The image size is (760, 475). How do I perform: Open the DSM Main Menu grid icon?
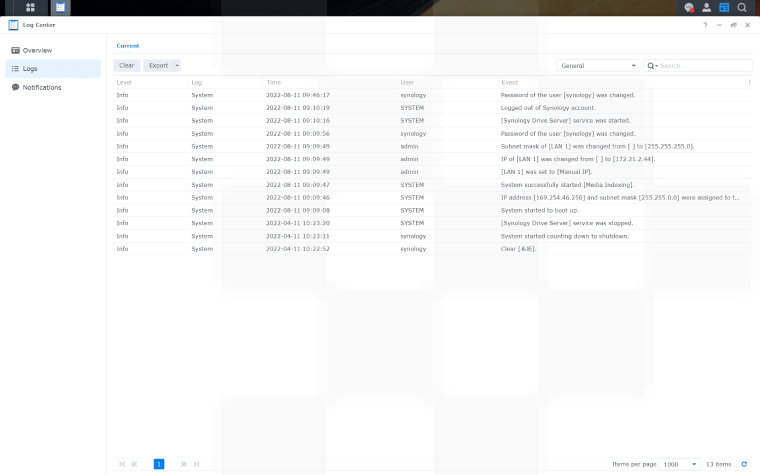tap(30, 7)
